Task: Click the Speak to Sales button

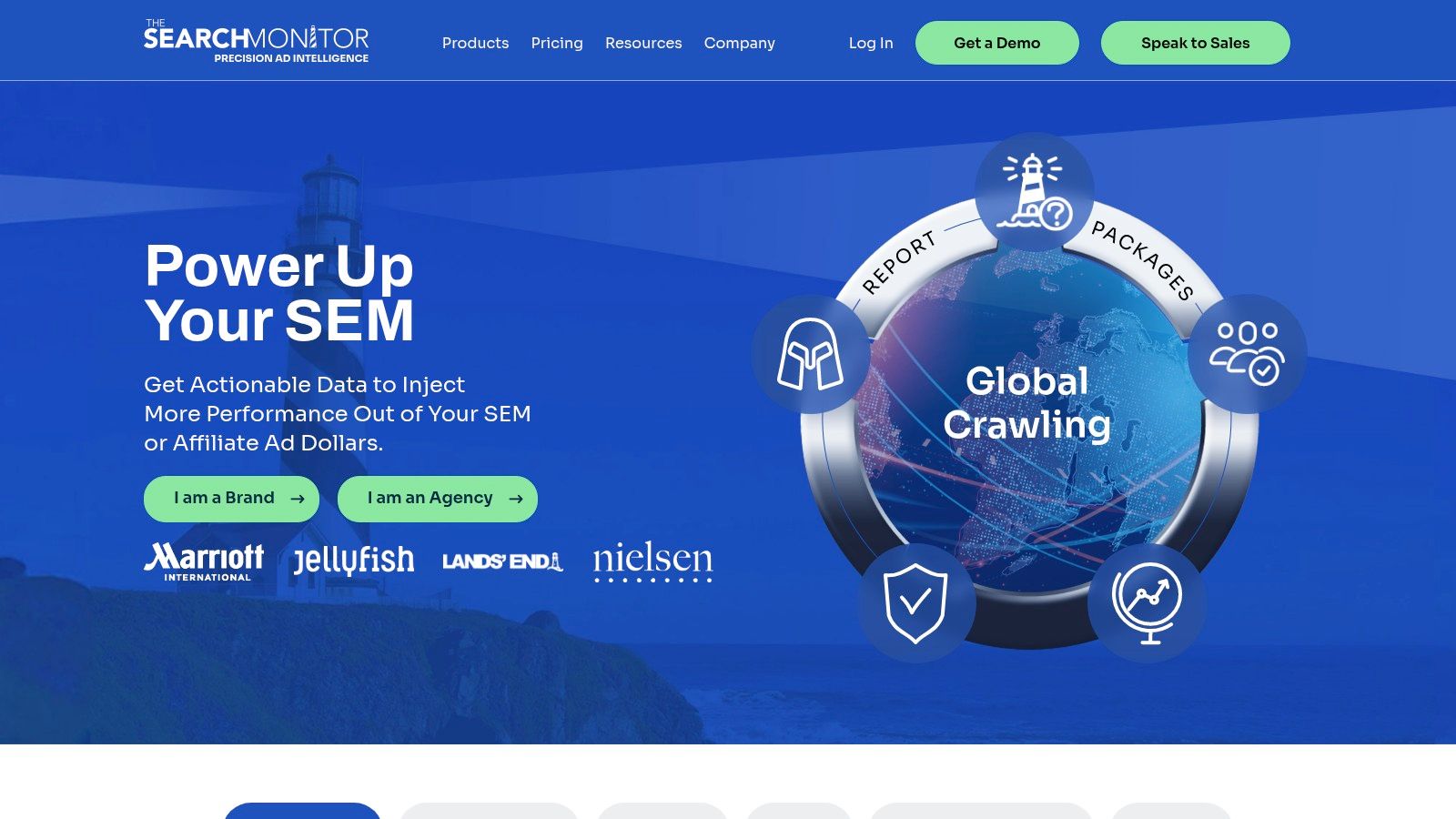Action: tap(1196, 43)
